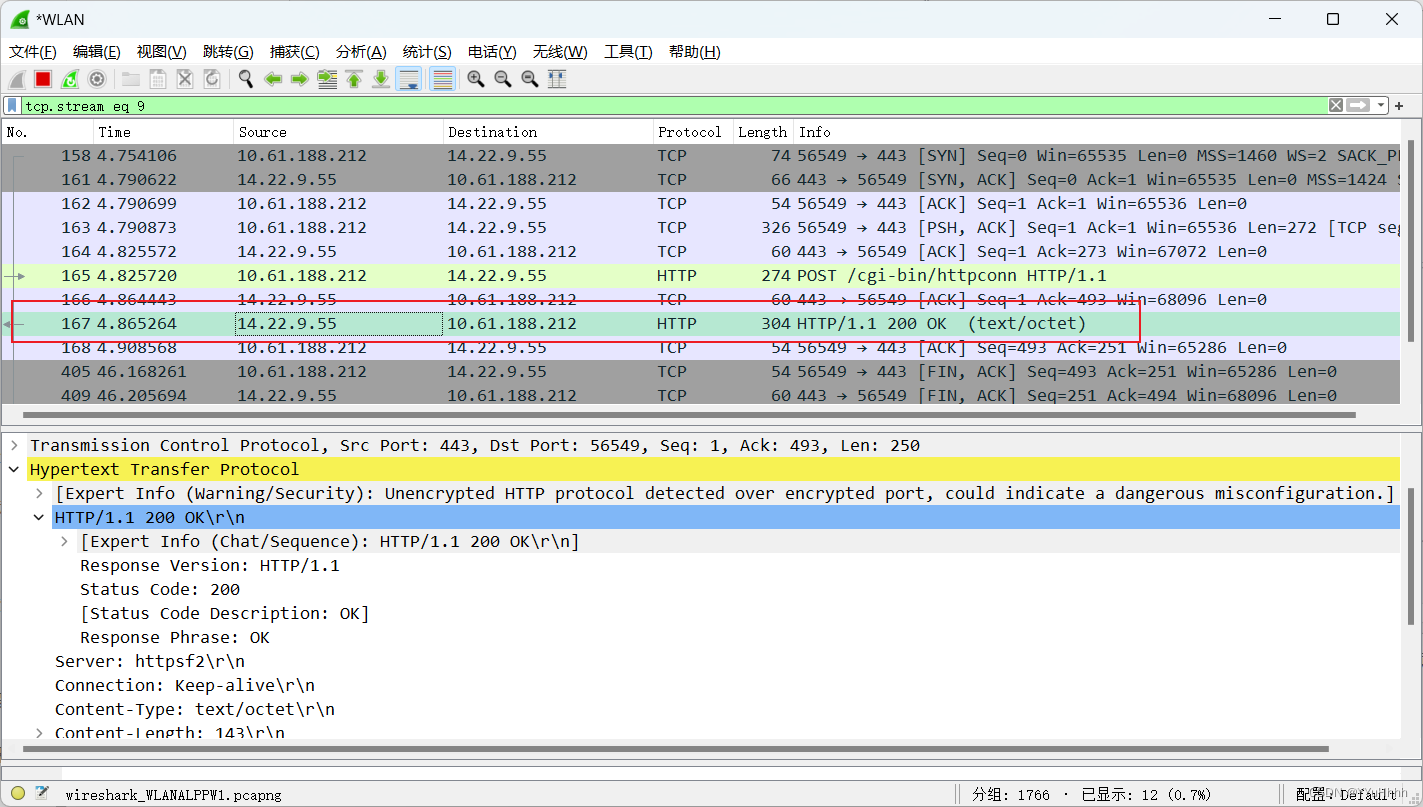Sort packets by the No. column
1423x807 pixels.
tap(47, 132)
